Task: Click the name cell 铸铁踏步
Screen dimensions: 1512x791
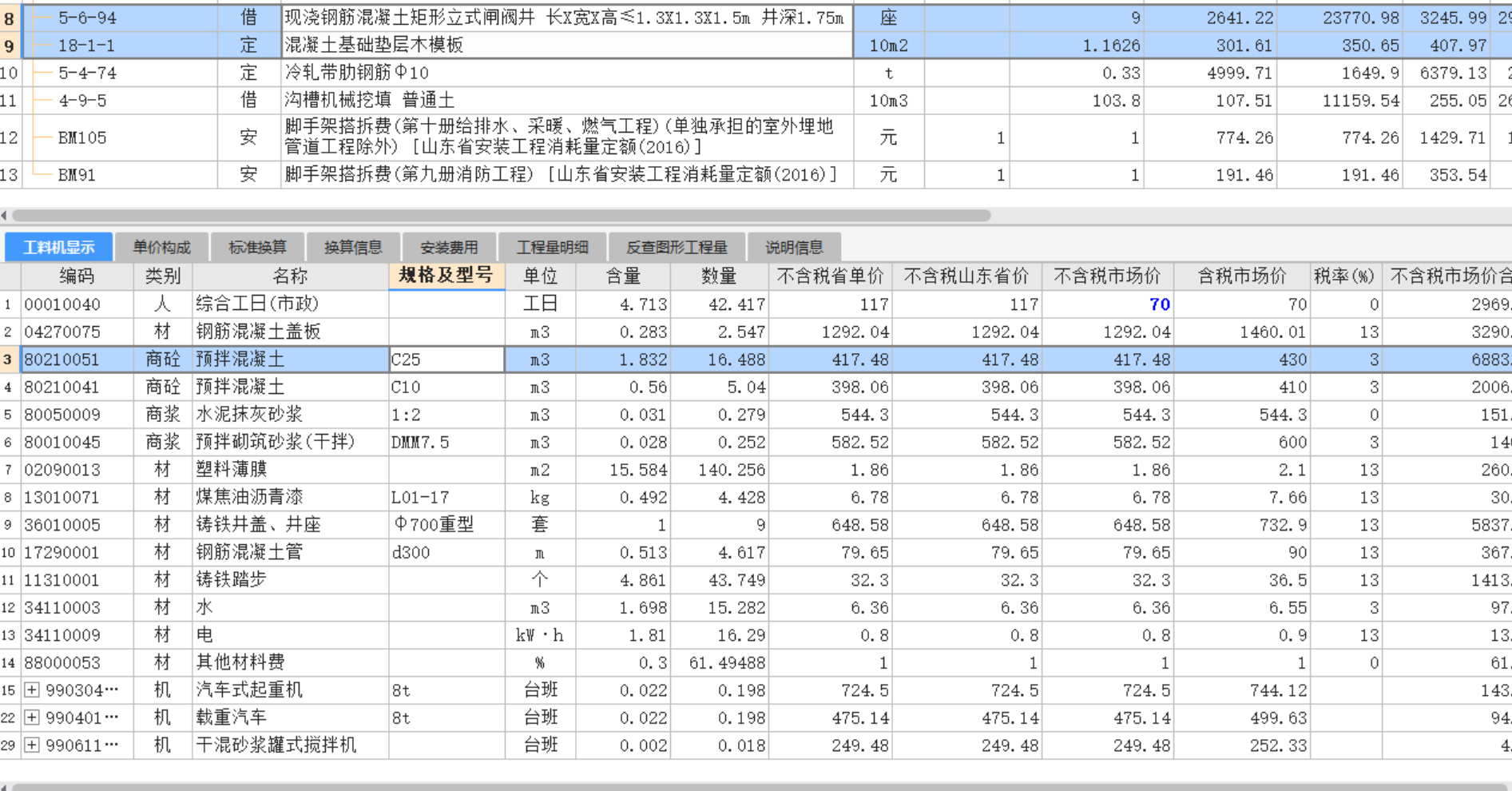Action: [290, 580]
